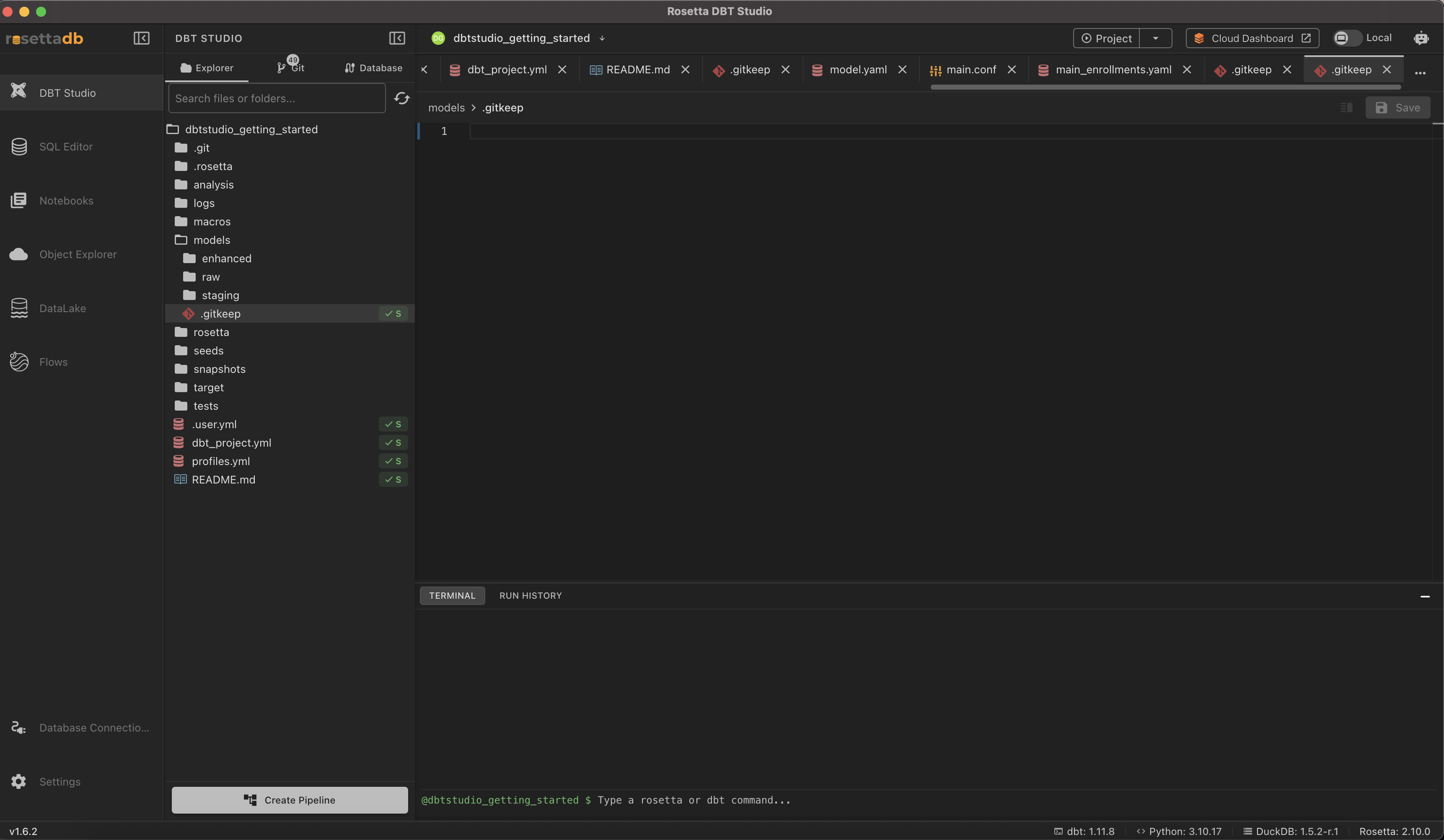This screenshot has height=840, width=1444.
Task: Switch to the Database tab
Action: 374,68
